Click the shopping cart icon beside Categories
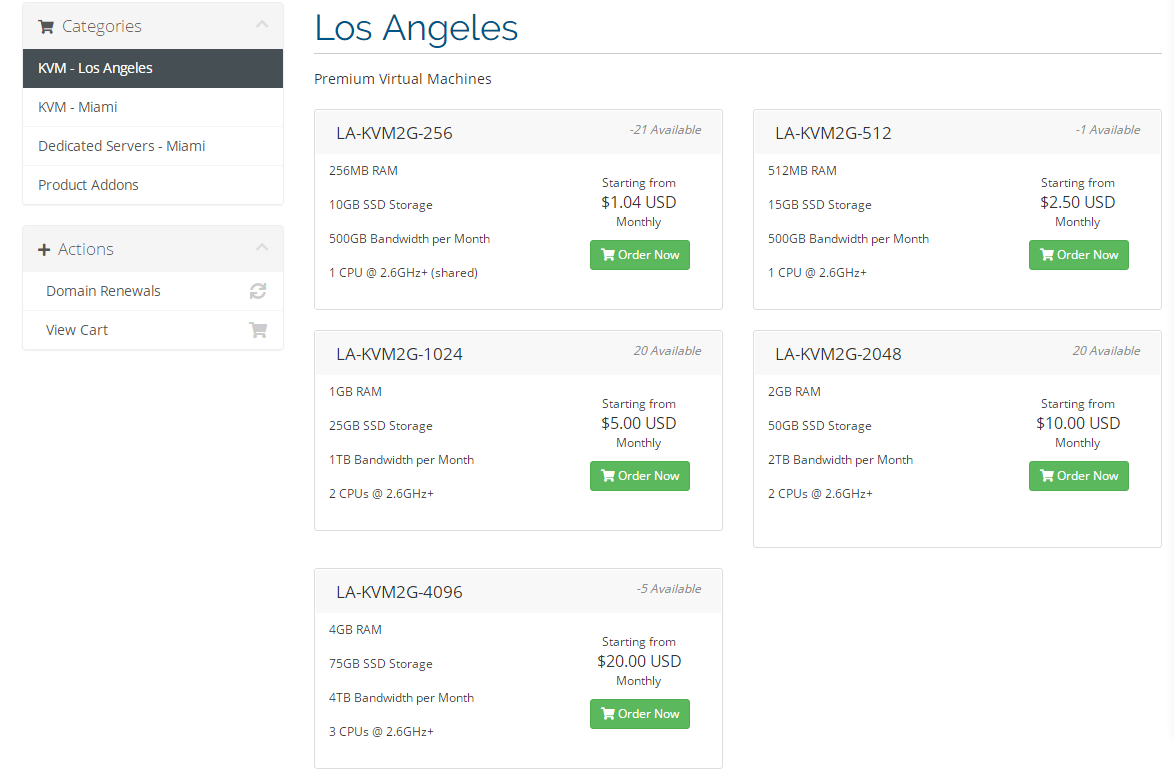The width and height of the screenshot is (1174, 775). point(46,27)
